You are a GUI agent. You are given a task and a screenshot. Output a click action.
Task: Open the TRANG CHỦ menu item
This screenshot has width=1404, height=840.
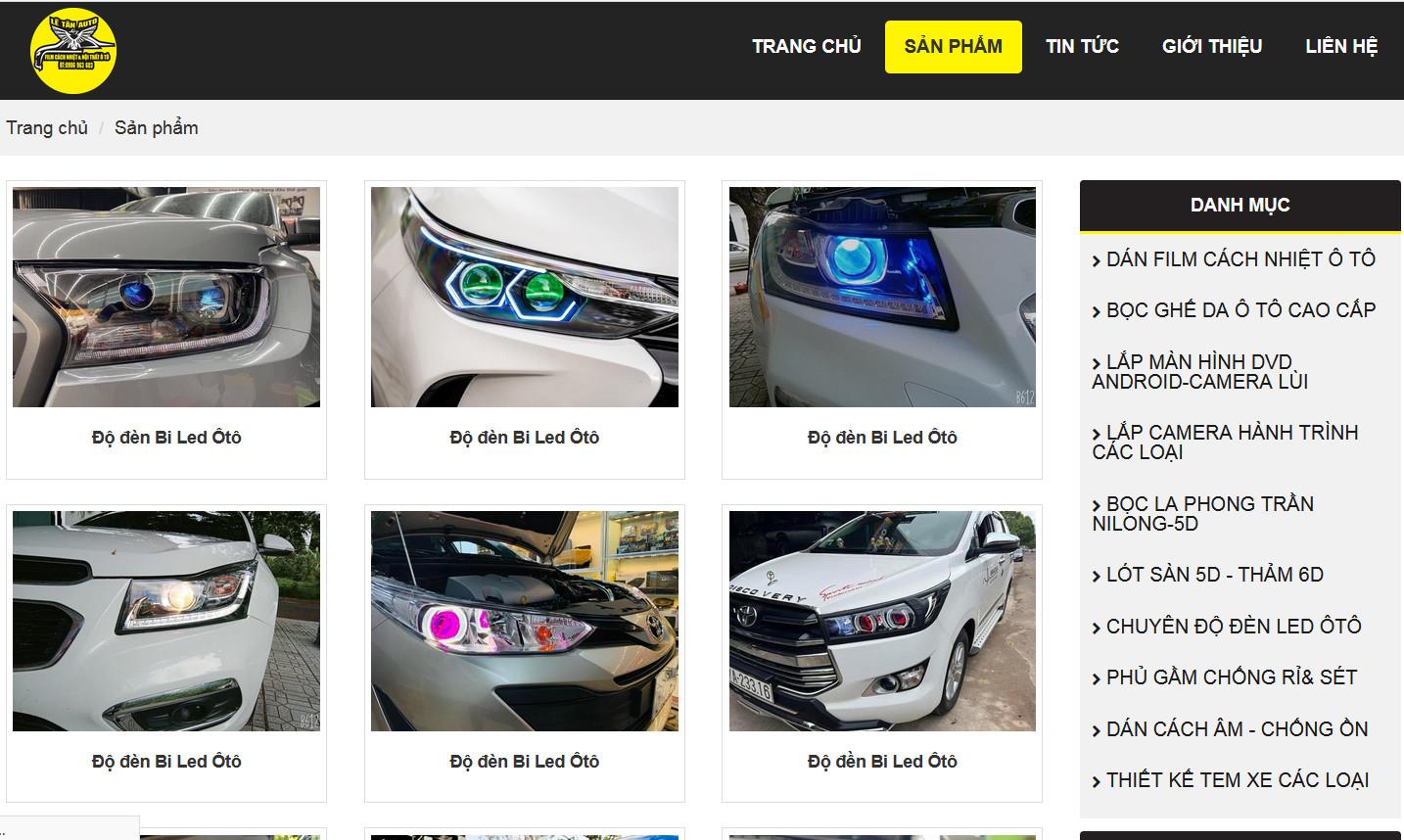coord(807,46)
